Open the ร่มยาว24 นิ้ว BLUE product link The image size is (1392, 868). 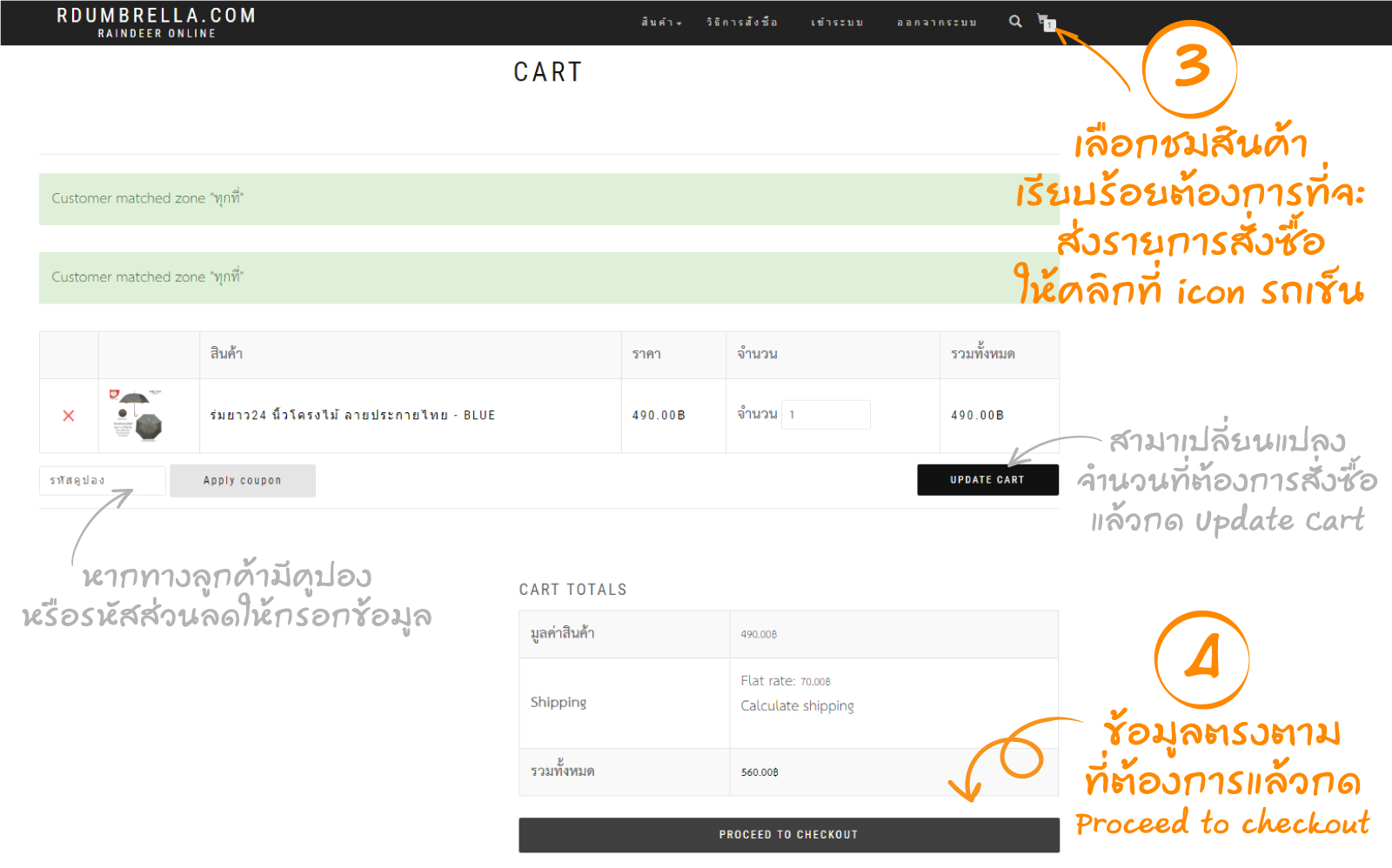[352, 416]
